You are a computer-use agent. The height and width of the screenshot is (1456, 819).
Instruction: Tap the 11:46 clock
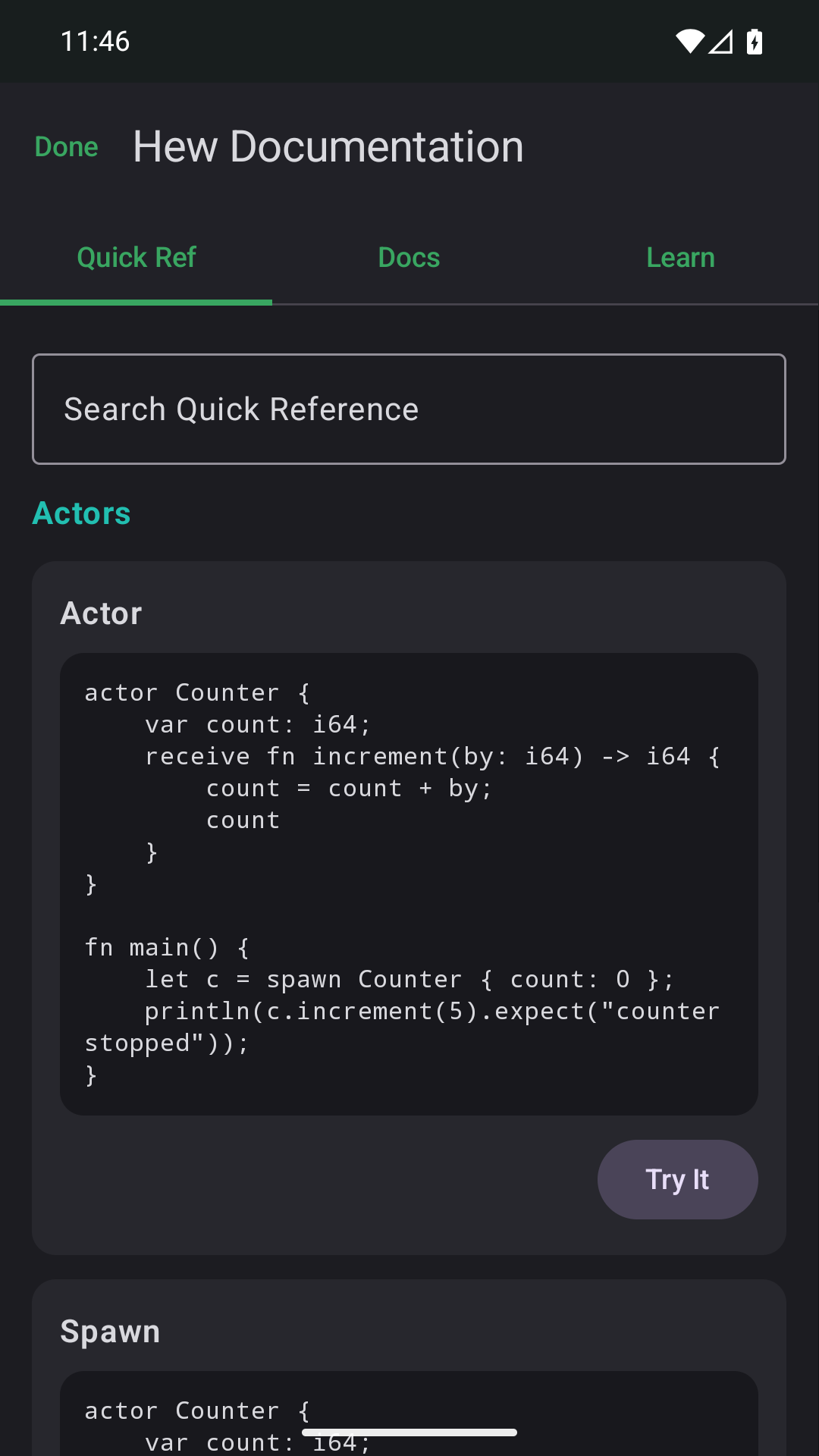point(95,42)
